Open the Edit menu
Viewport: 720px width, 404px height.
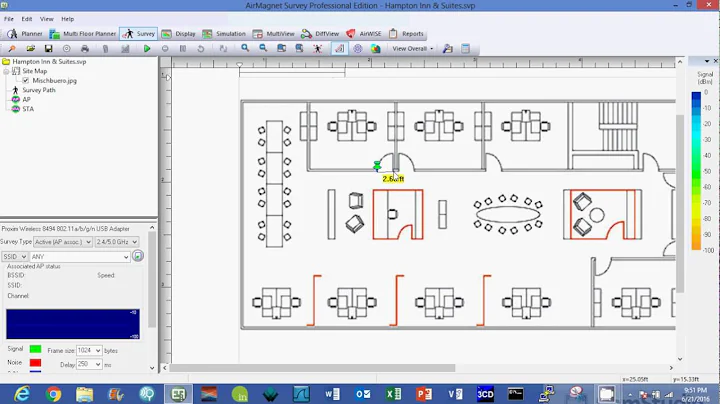tap(27, 19)
